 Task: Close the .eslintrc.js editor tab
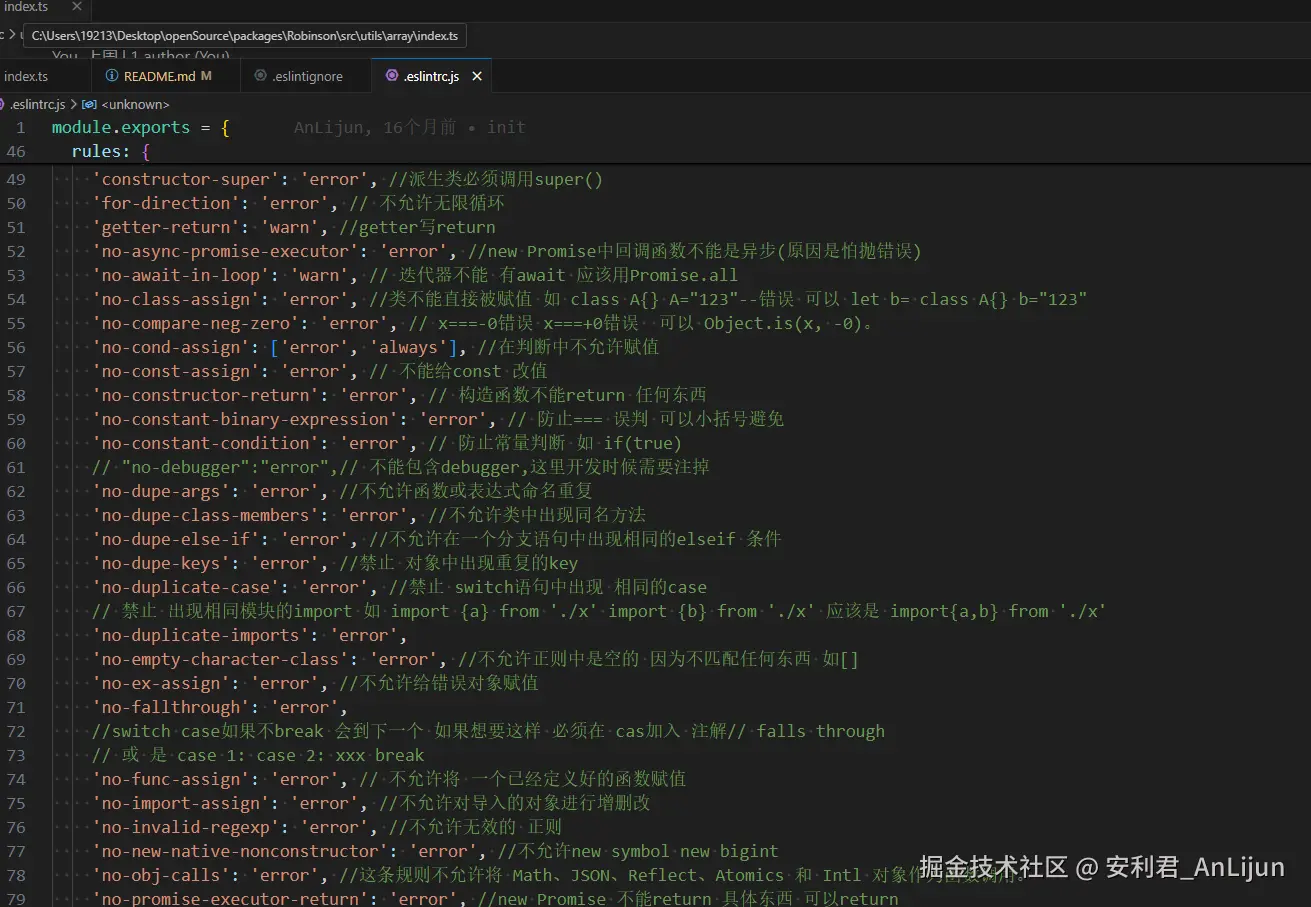coord(477,76)
